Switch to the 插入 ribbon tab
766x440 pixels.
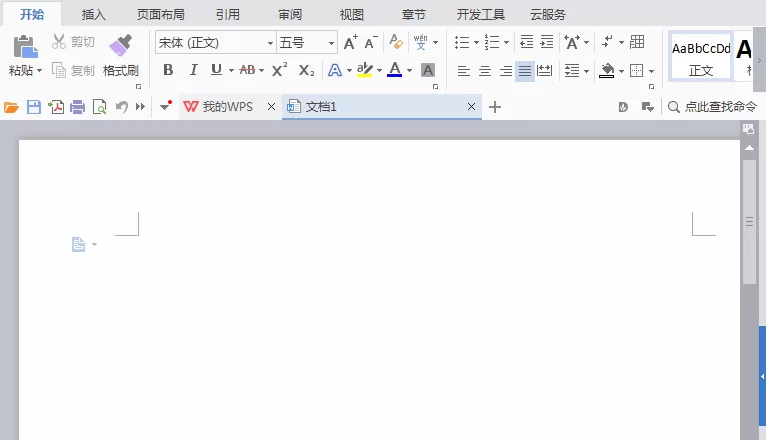click(94, 15)
